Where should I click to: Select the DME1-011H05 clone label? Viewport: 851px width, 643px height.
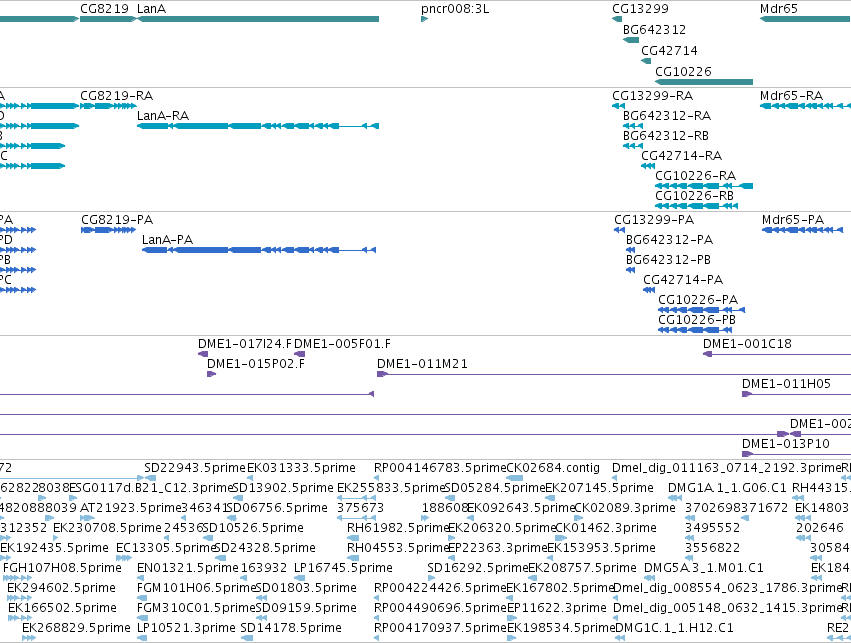786,384
